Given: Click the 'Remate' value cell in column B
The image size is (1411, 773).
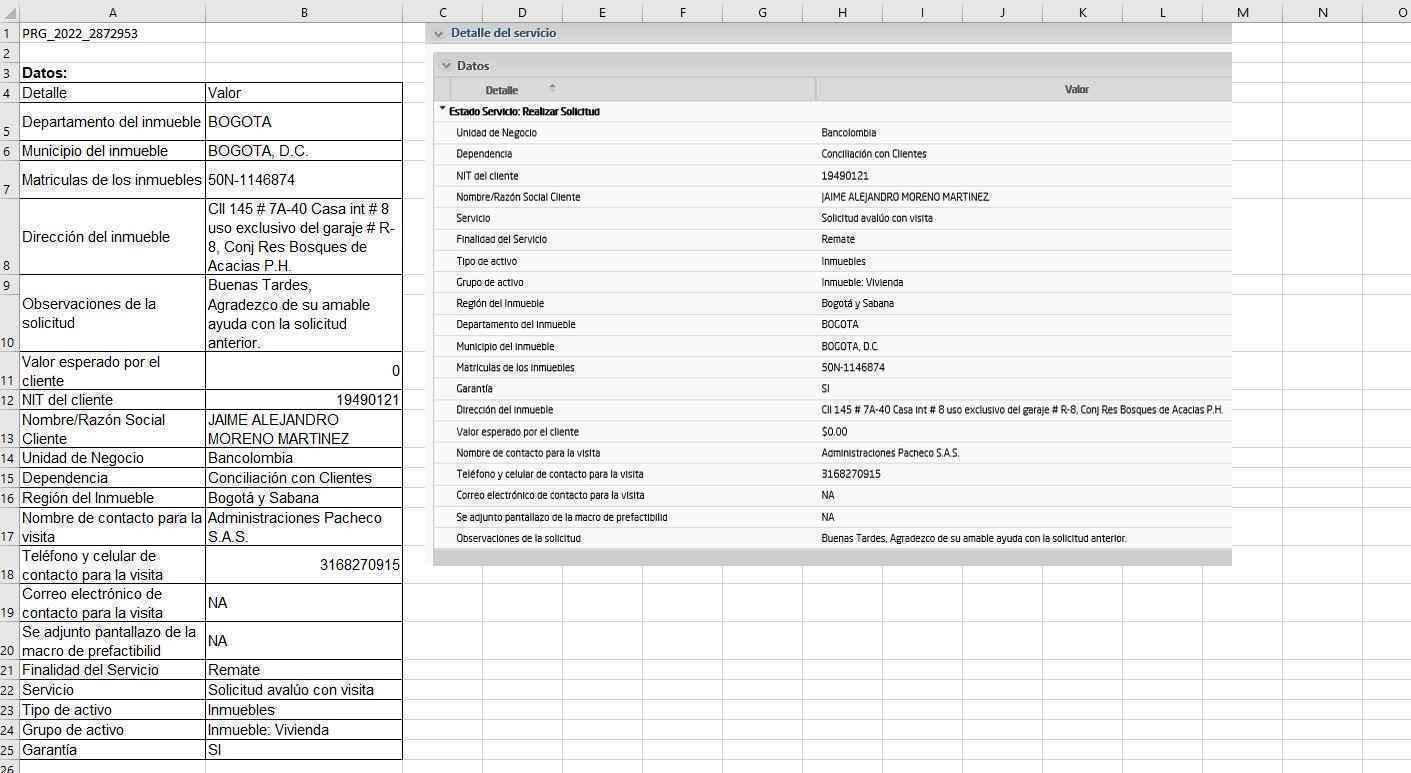Looking at the screenshot, I should pos(304,670).
